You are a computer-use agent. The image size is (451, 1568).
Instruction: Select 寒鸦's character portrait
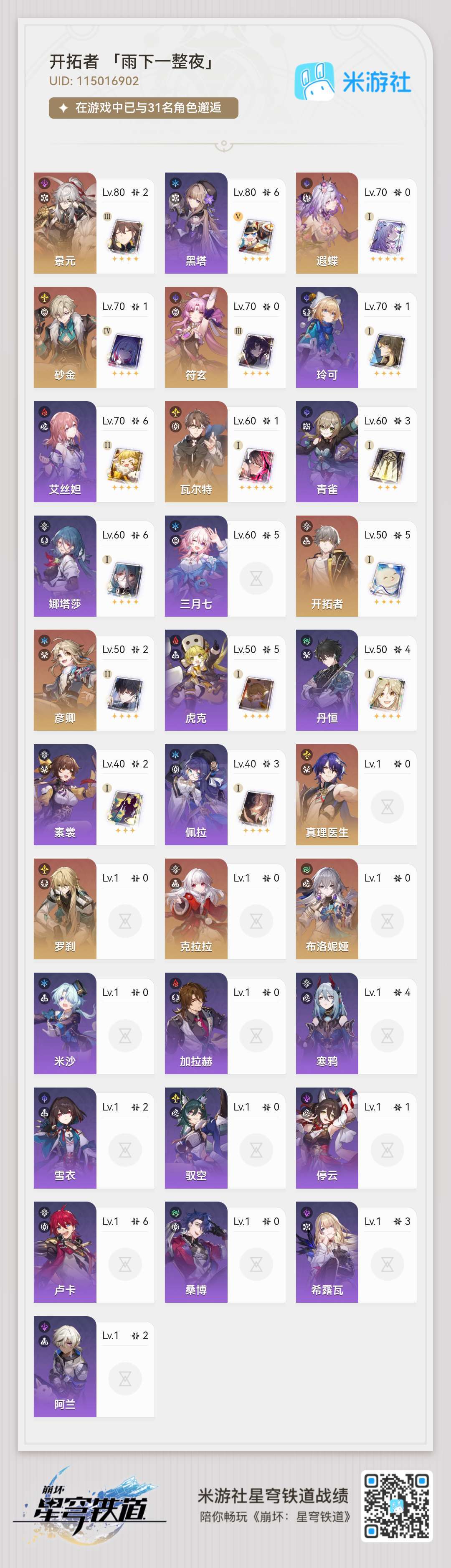(x=327, y=1023)
